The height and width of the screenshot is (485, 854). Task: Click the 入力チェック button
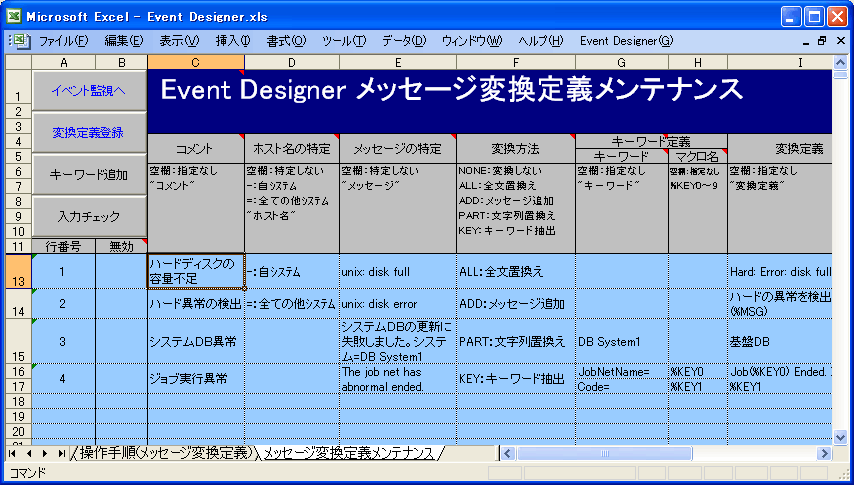point(89,216)
